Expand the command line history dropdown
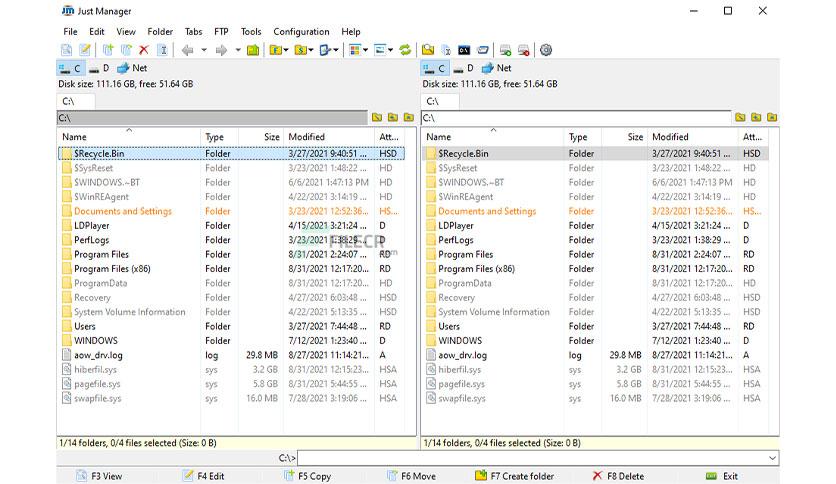The width and height of the screenshot is (836, 484). [772, 458]
